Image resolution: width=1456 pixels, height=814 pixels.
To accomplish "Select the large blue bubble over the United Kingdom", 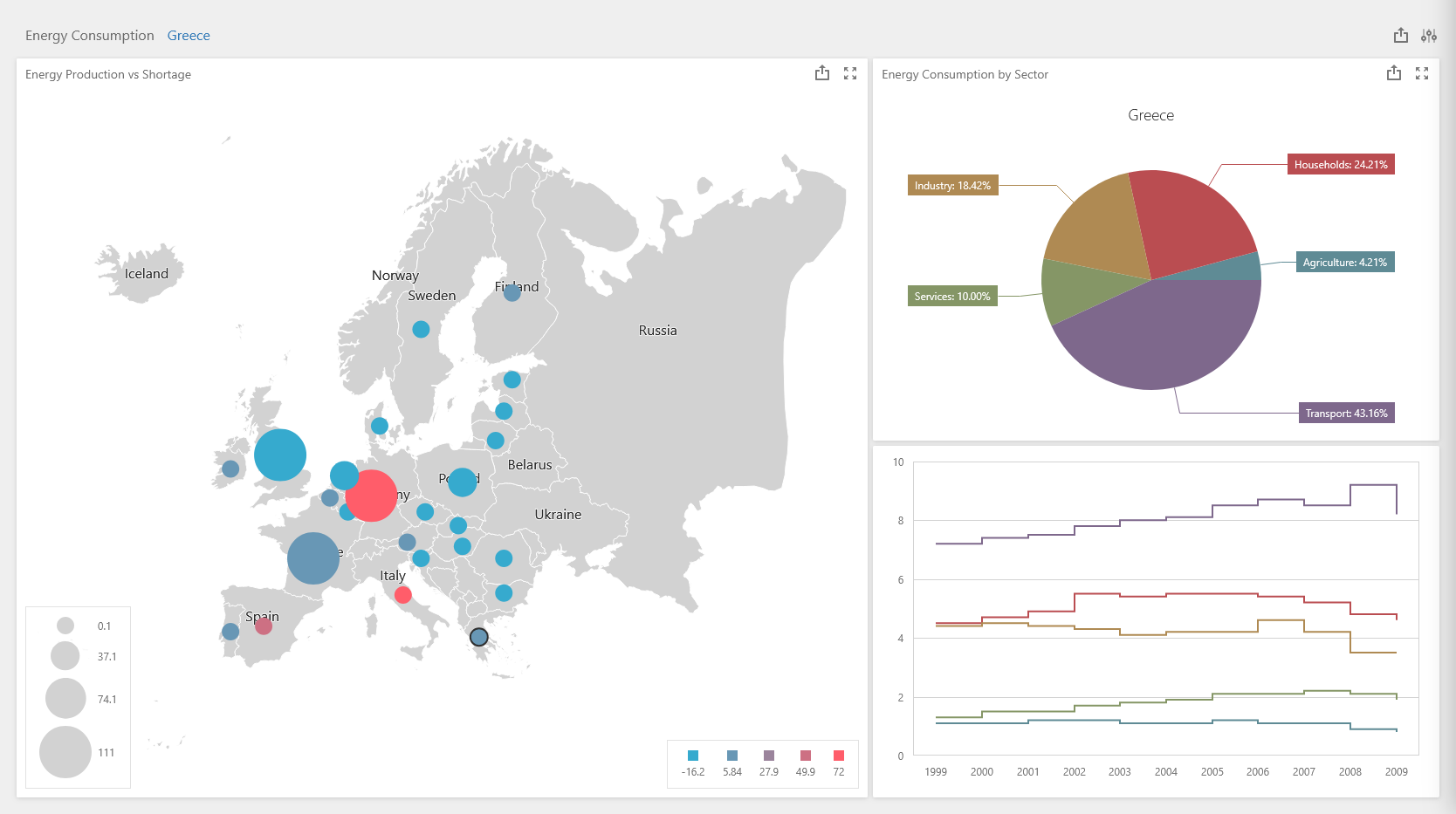I will [280, 455].
